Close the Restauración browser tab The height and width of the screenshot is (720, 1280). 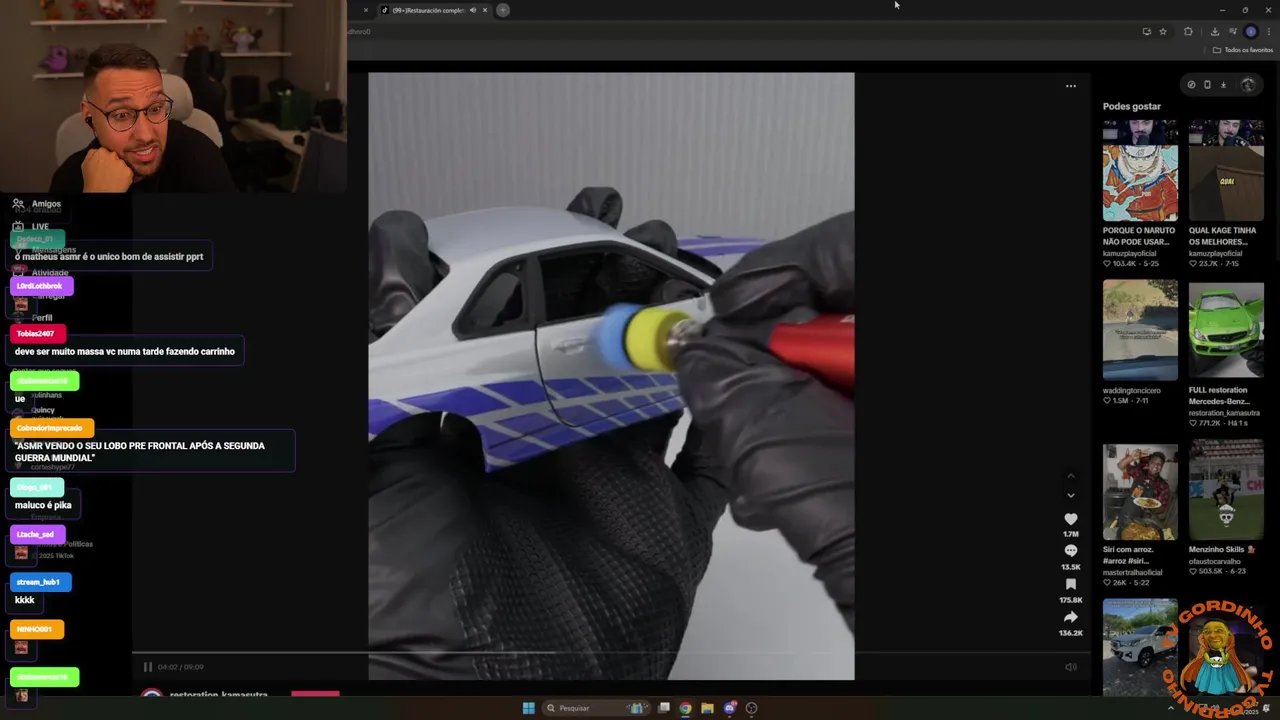coord(485,10)
